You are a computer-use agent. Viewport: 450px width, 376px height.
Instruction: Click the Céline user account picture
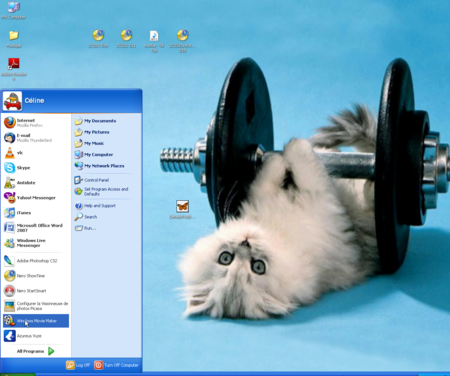pyautogui.click(x=12, y=101)
